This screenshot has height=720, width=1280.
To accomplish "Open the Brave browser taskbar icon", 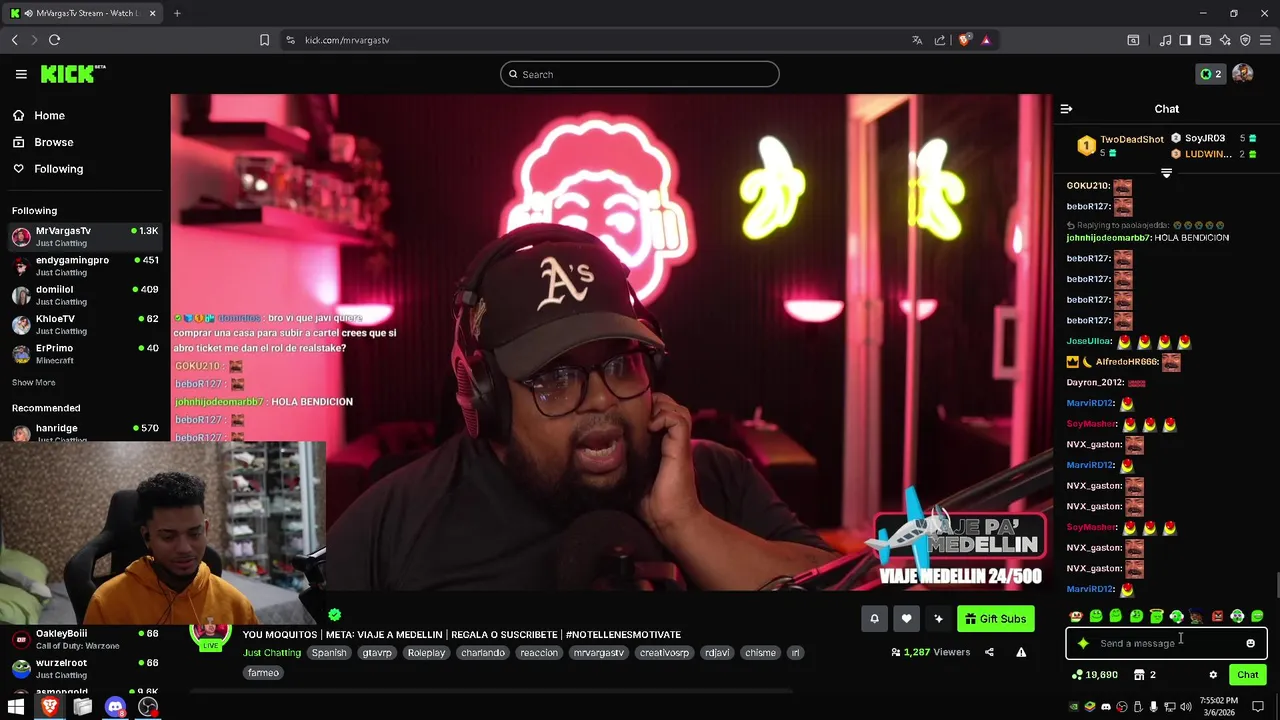I will point(49,707).
